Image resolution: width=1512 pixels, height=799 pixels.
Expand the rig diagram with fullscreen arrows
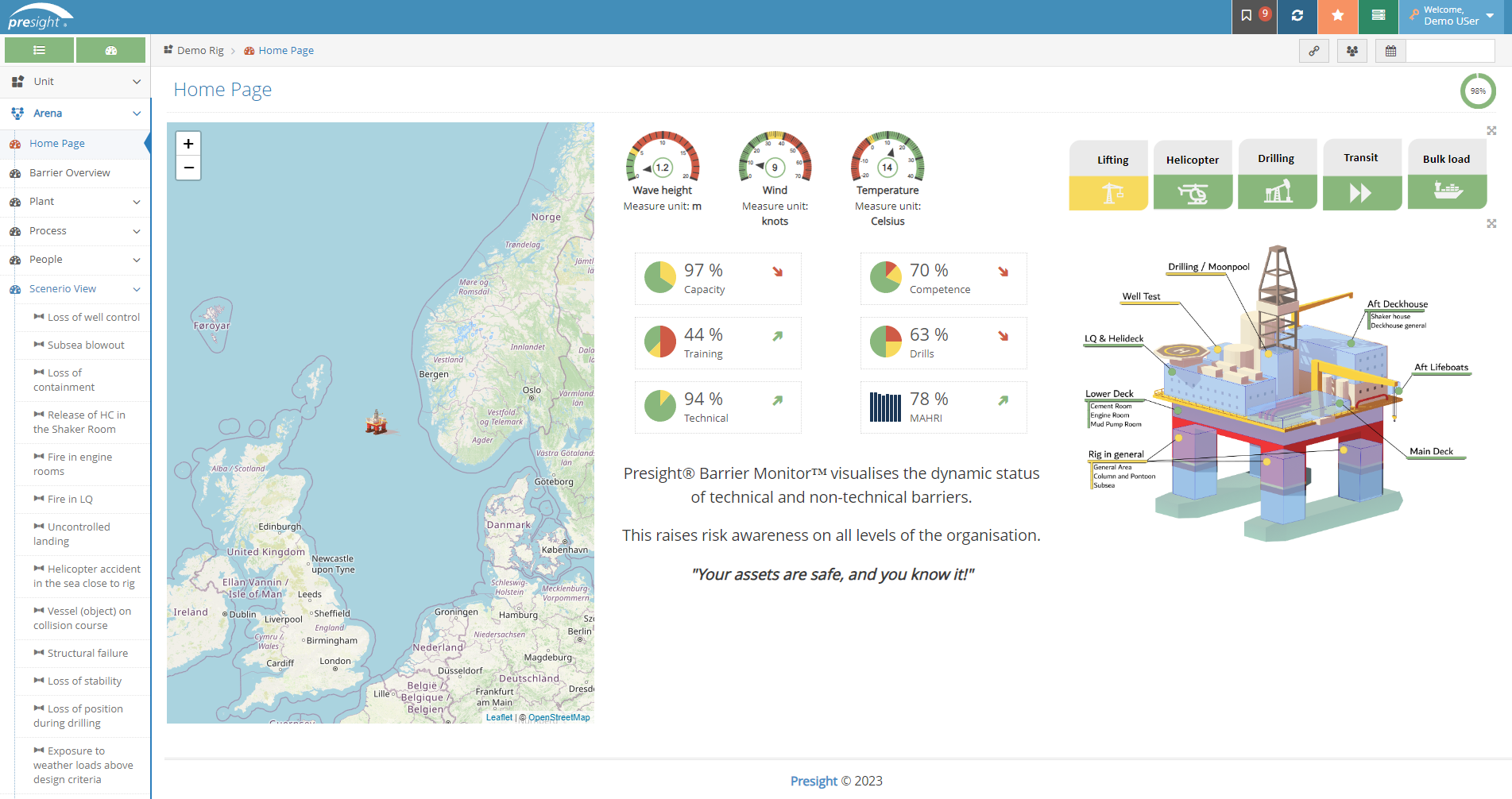(1491, 224)
